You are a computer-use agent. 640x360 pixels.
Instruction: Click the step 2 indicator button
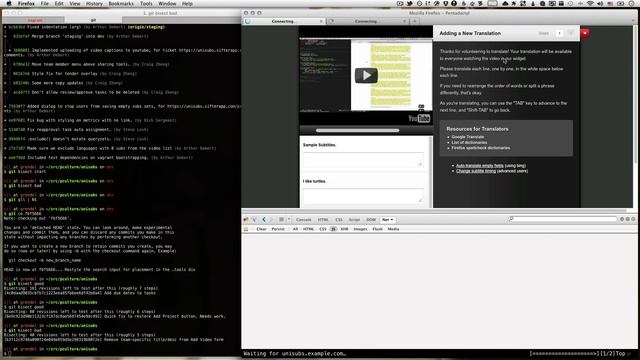coord(571,33)
